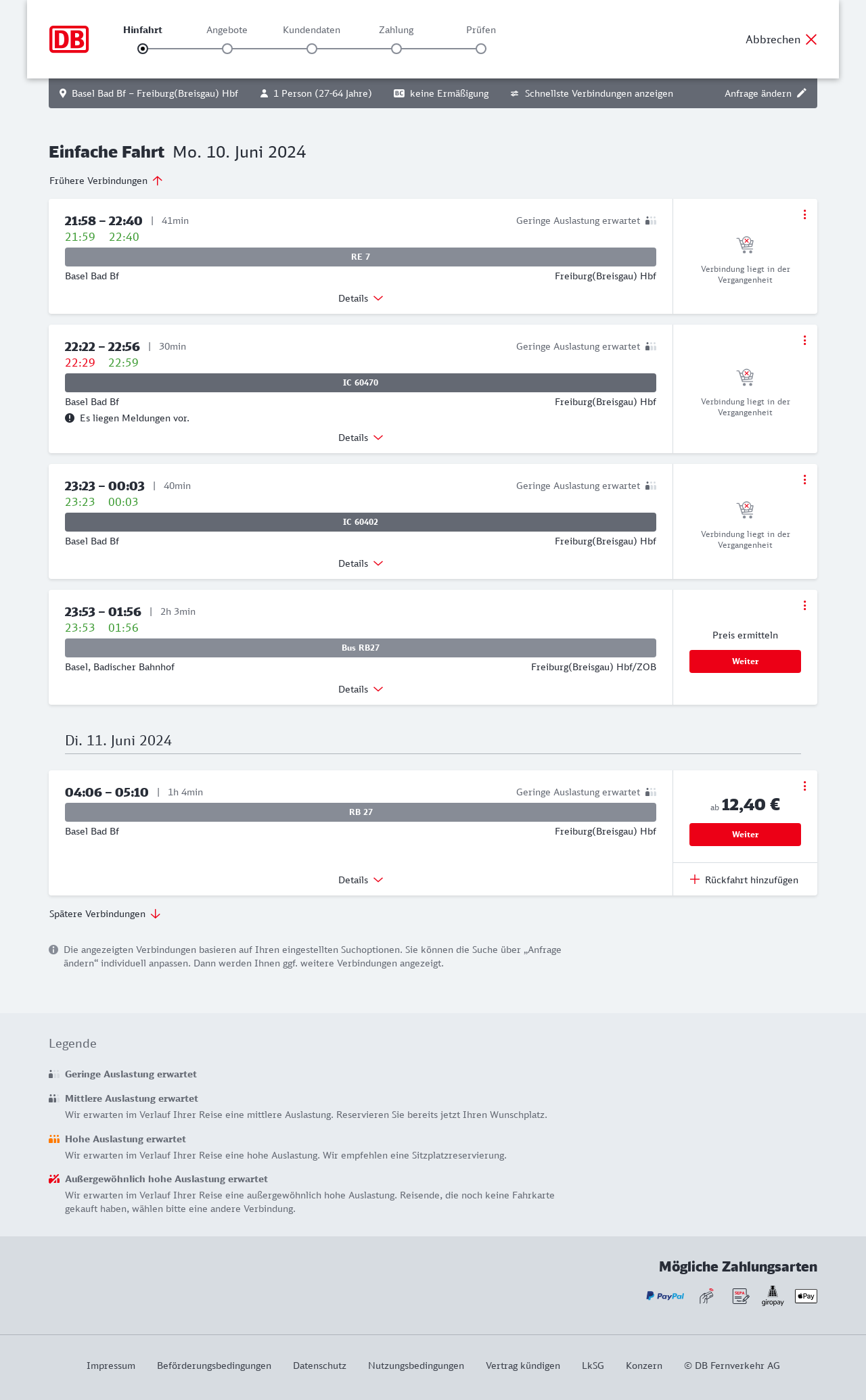Show later connections via Spätere Verbindungen
The image size is (866, 1400).
pos(105,914)
